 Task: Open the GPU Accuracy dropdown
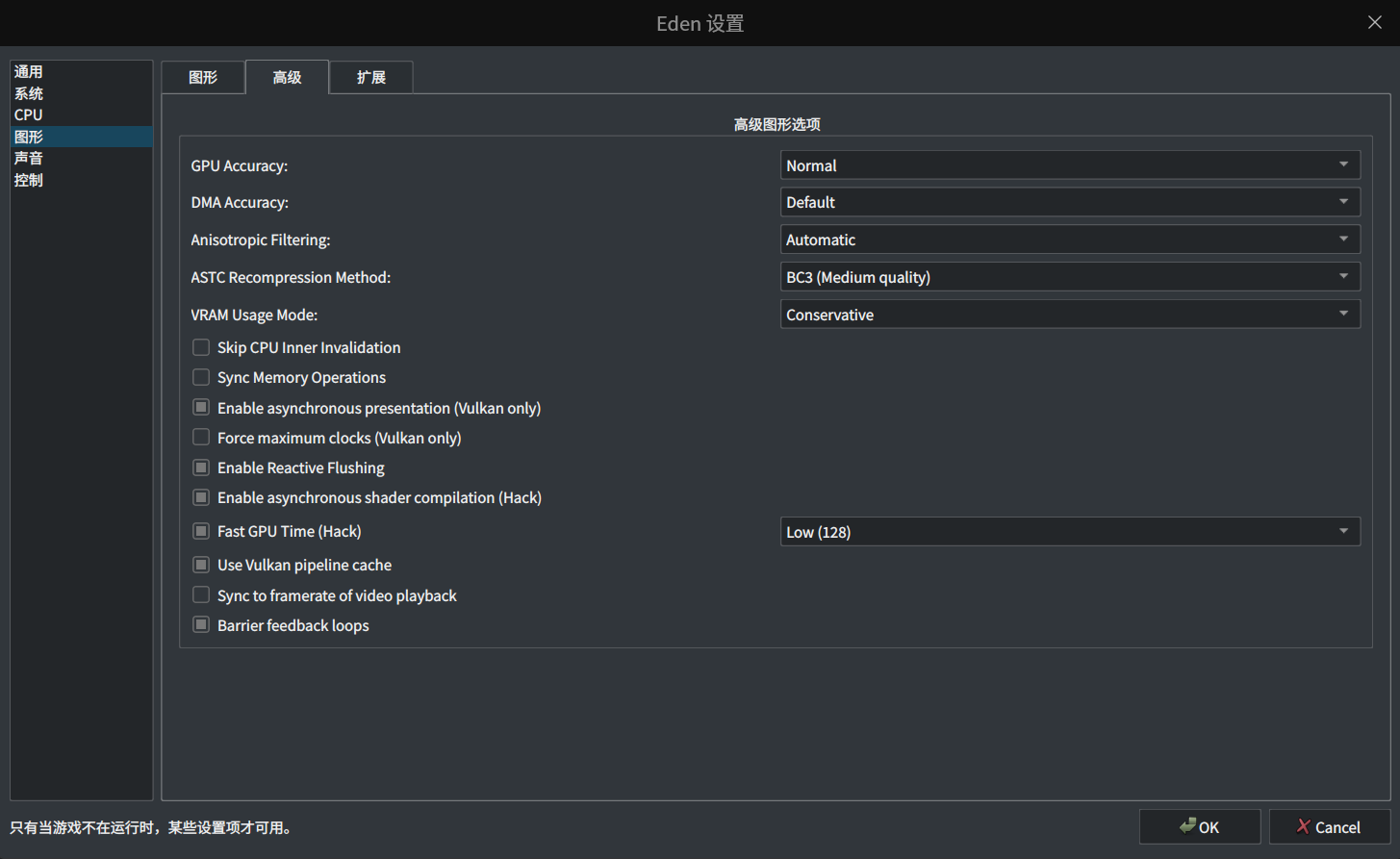pyautogui.click(x=1070, y=165)
